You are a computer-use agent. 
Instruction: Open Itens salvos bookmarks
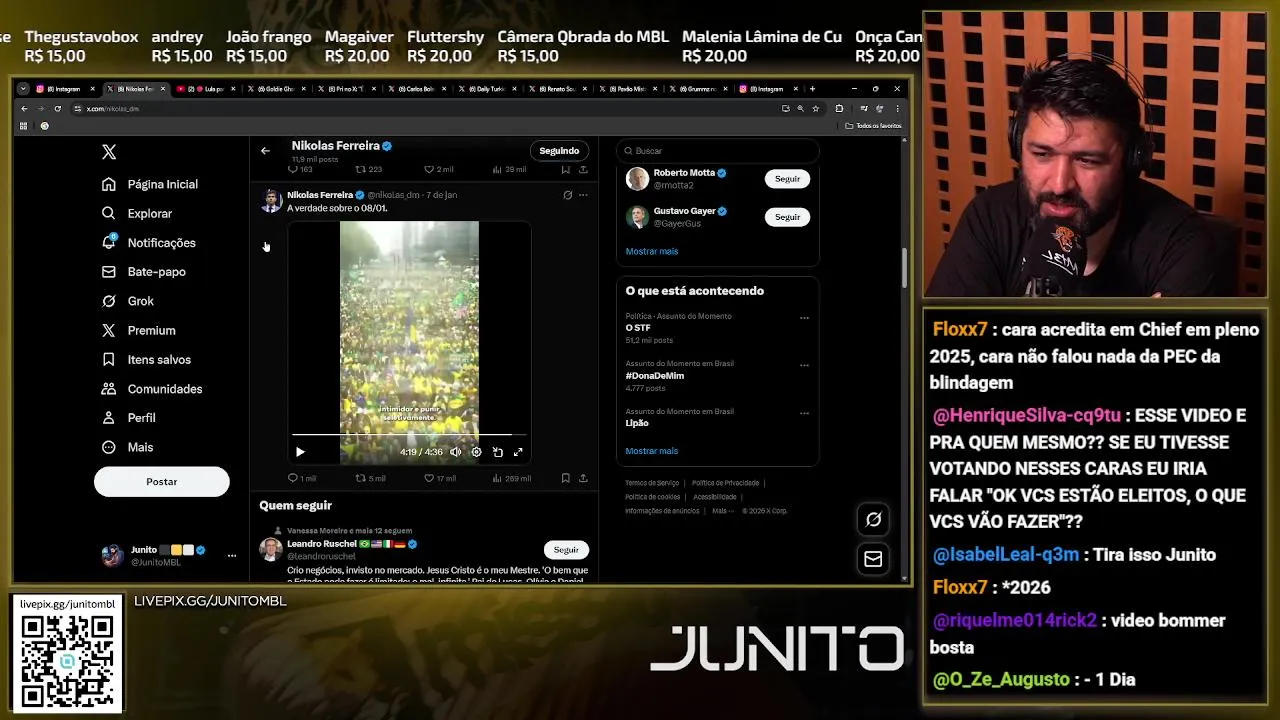[x=146, y=359]
